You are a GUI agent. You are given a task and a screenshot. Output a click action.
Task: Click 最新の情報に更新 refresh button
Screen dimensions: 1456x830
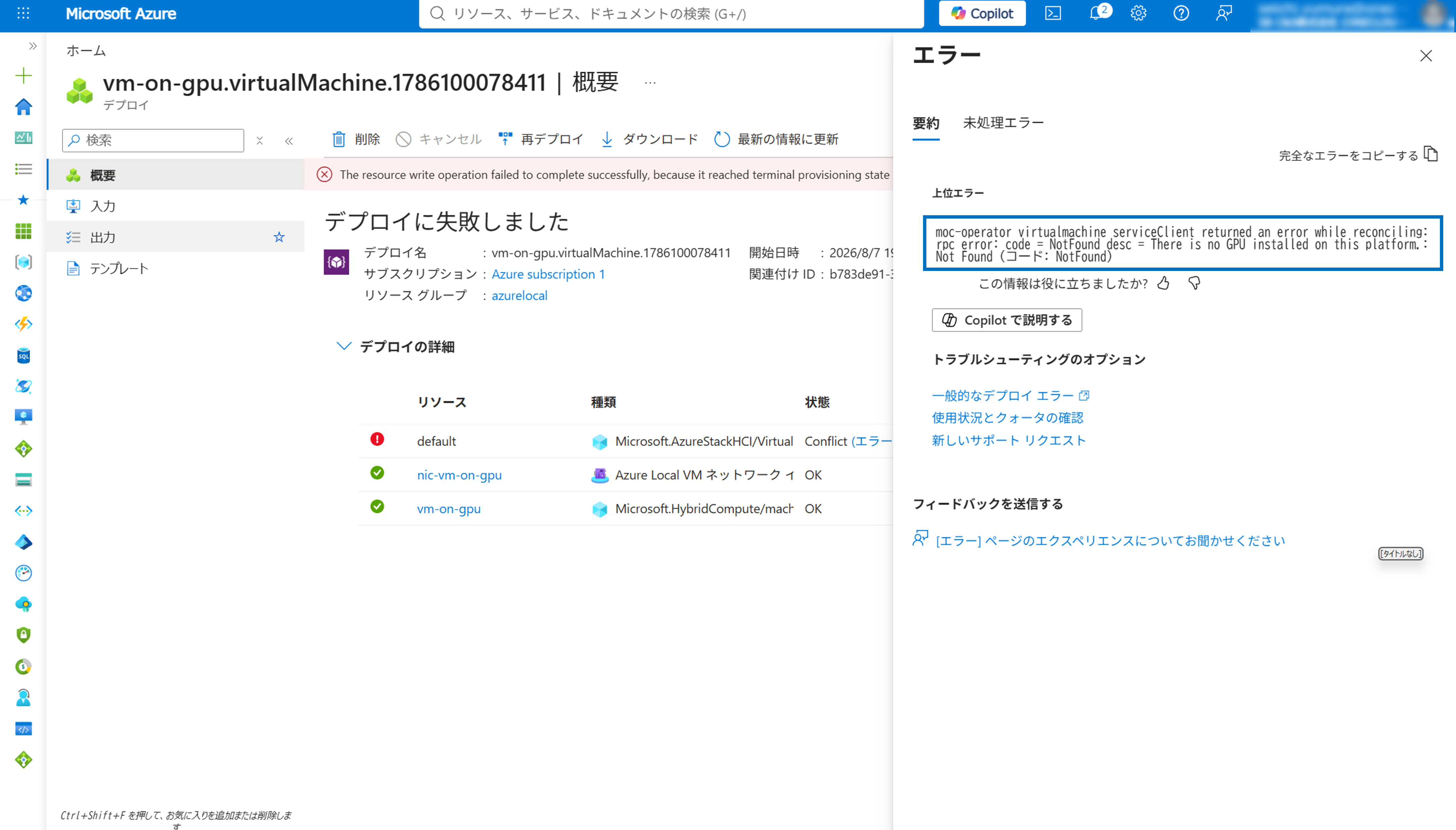point(776,139)
